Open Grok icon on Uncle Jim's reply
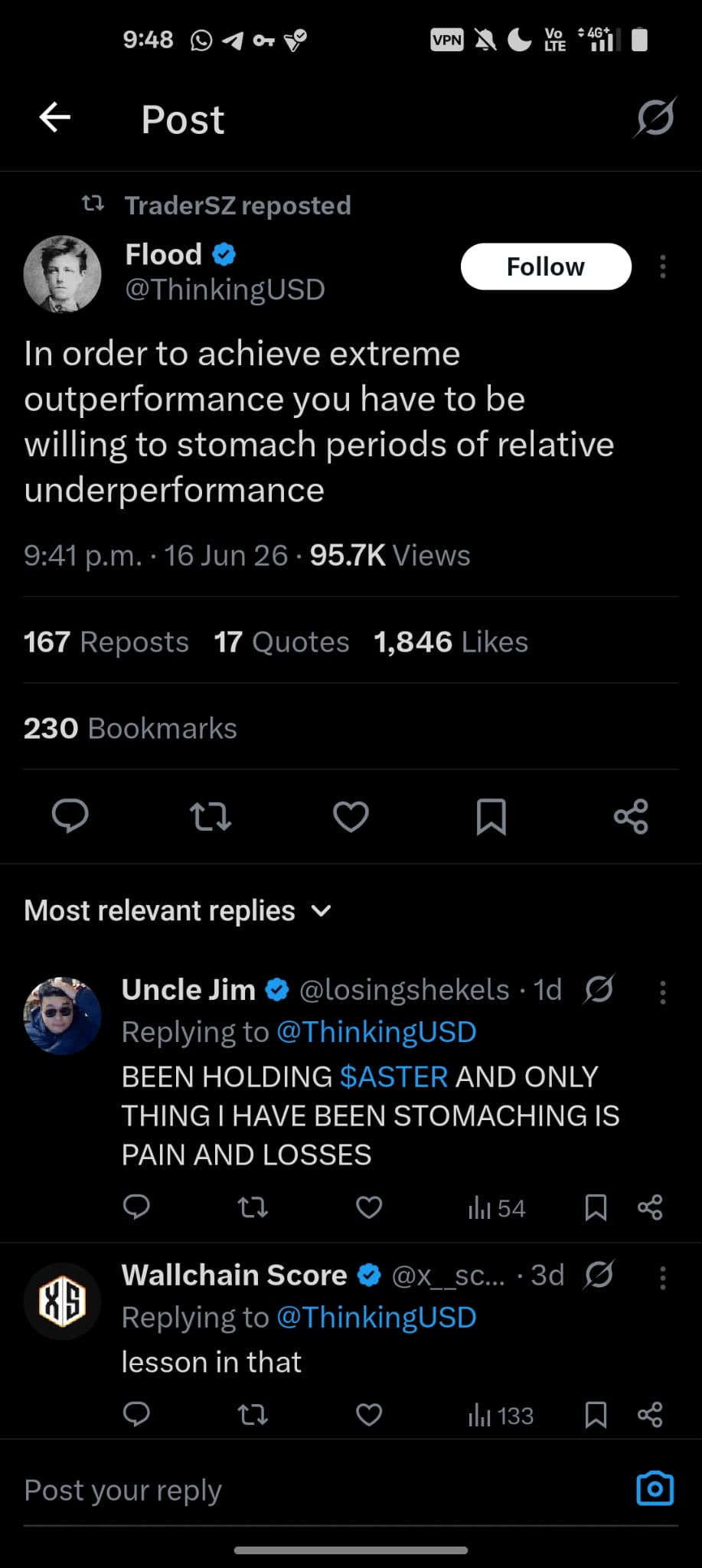Image resolution: width=702 pixels, height=1568 pixels. (x=599, y=989)
